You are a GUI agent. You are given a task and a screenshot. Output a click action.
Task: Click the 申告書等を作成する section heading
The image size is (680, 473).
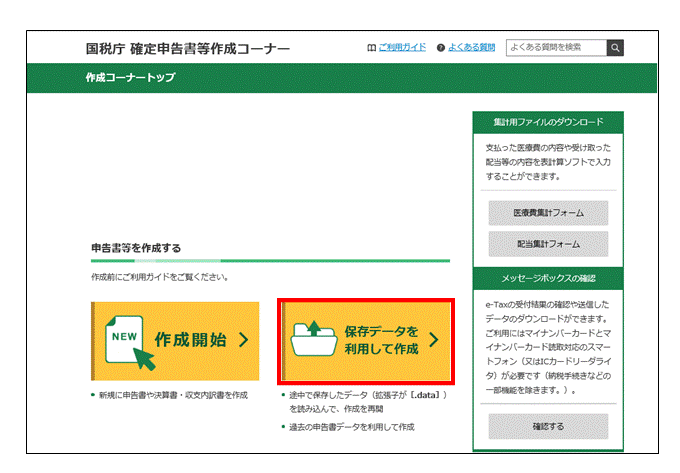[x=135, y=247]
